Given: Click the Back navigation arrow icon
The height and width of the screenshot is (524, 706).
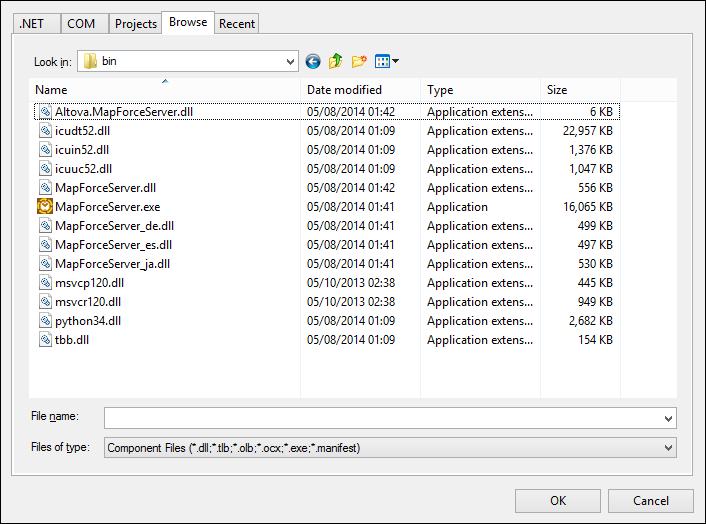Looking at the screenshot, I should click(x=313, y=62).
